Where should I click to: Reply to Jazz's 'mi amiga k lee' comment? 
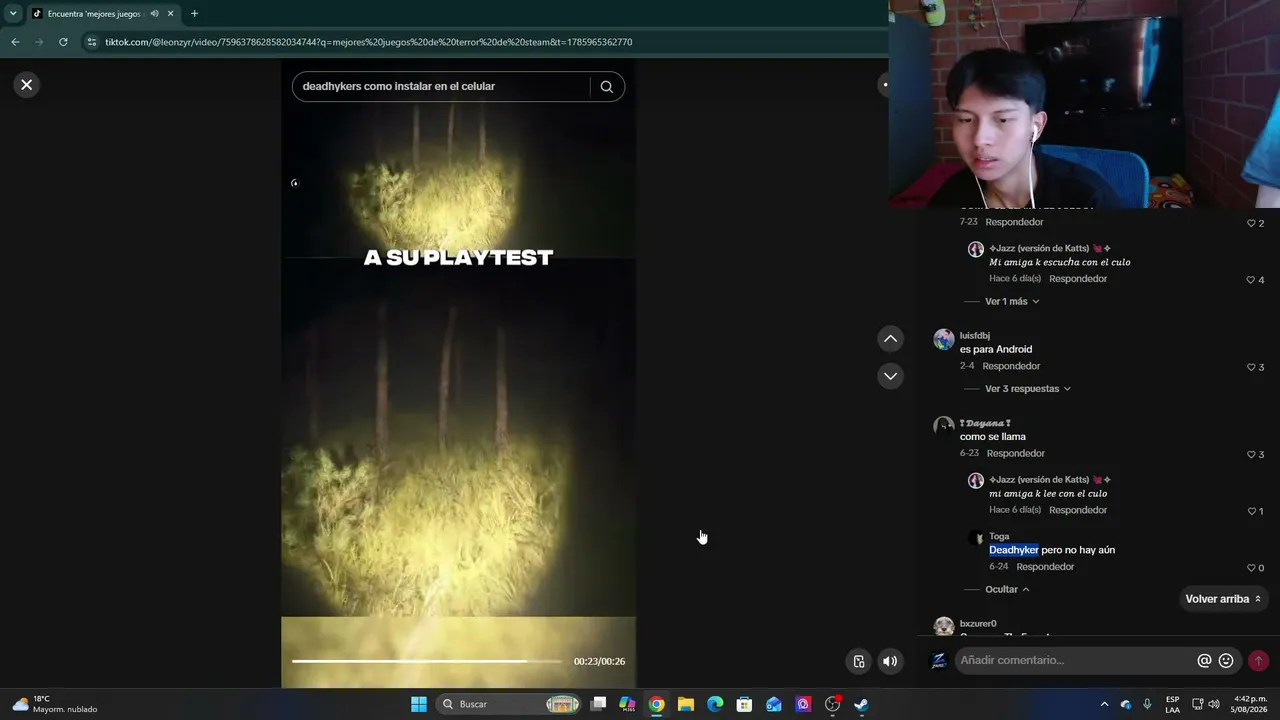[x=1078, y=510]
